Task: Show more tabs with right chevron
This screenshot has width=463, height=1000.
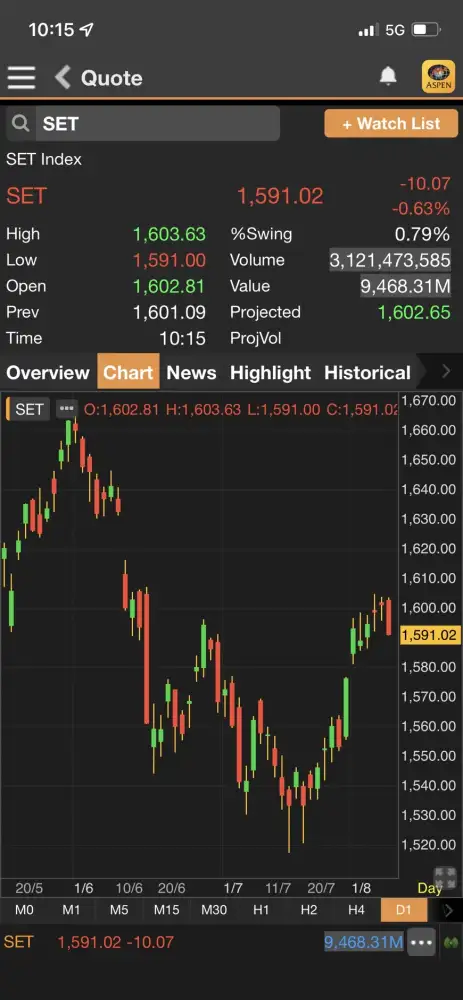Action: tap(446, 372)
